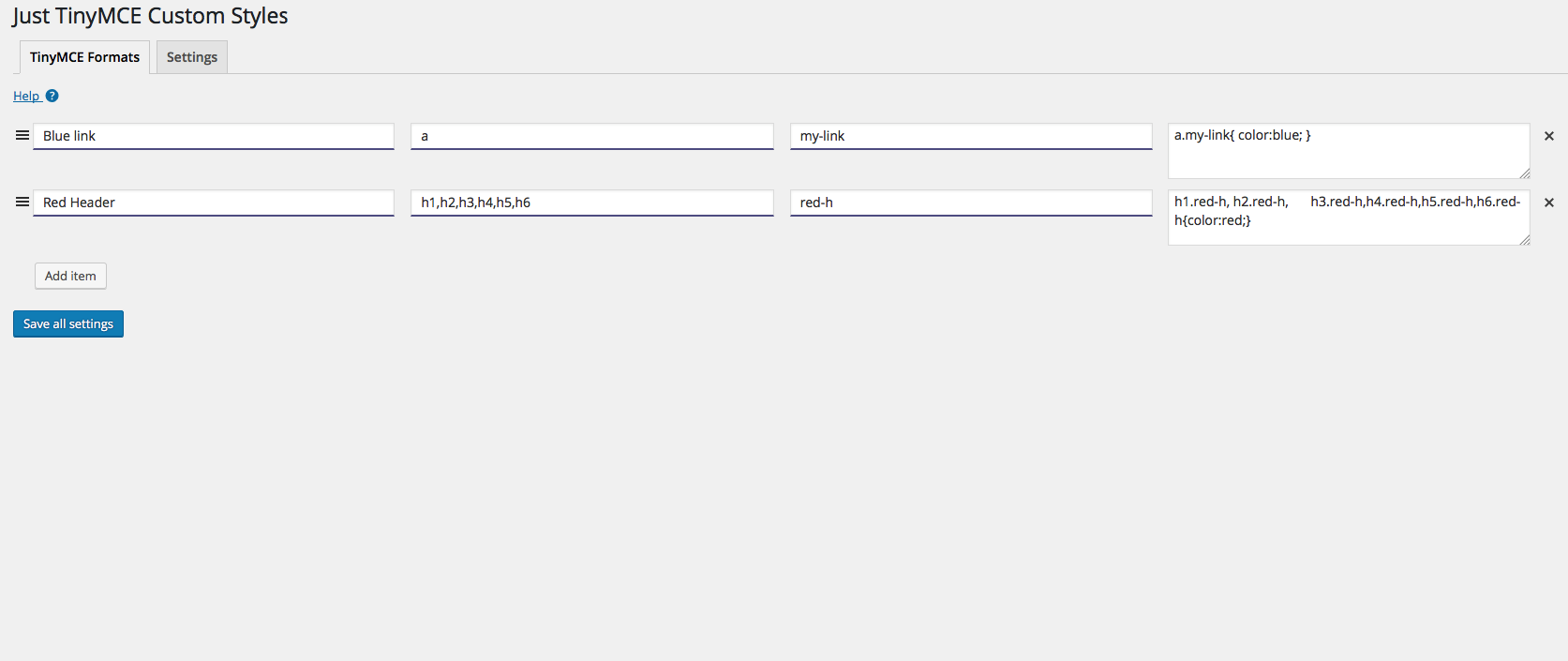The width and height of the screenshot is (1568, 661).
Task: Focus the Red Header title field
Action: [214, 203]
